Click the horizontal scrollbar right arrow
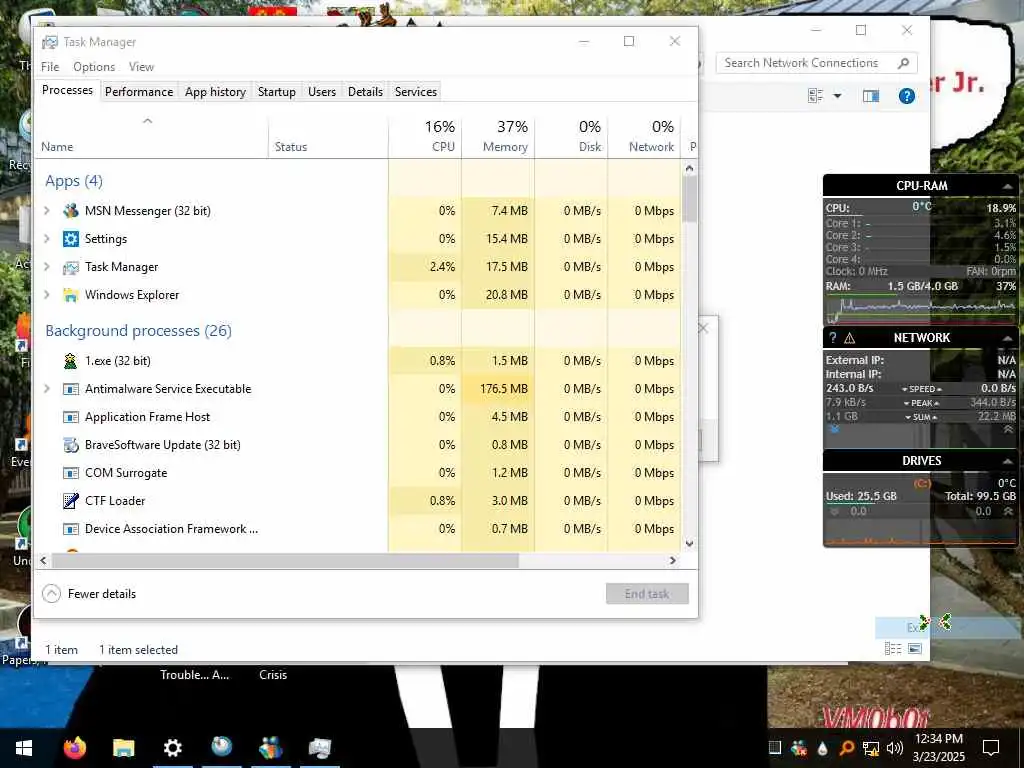This screenshot has width=1024, height=768. 673,560
